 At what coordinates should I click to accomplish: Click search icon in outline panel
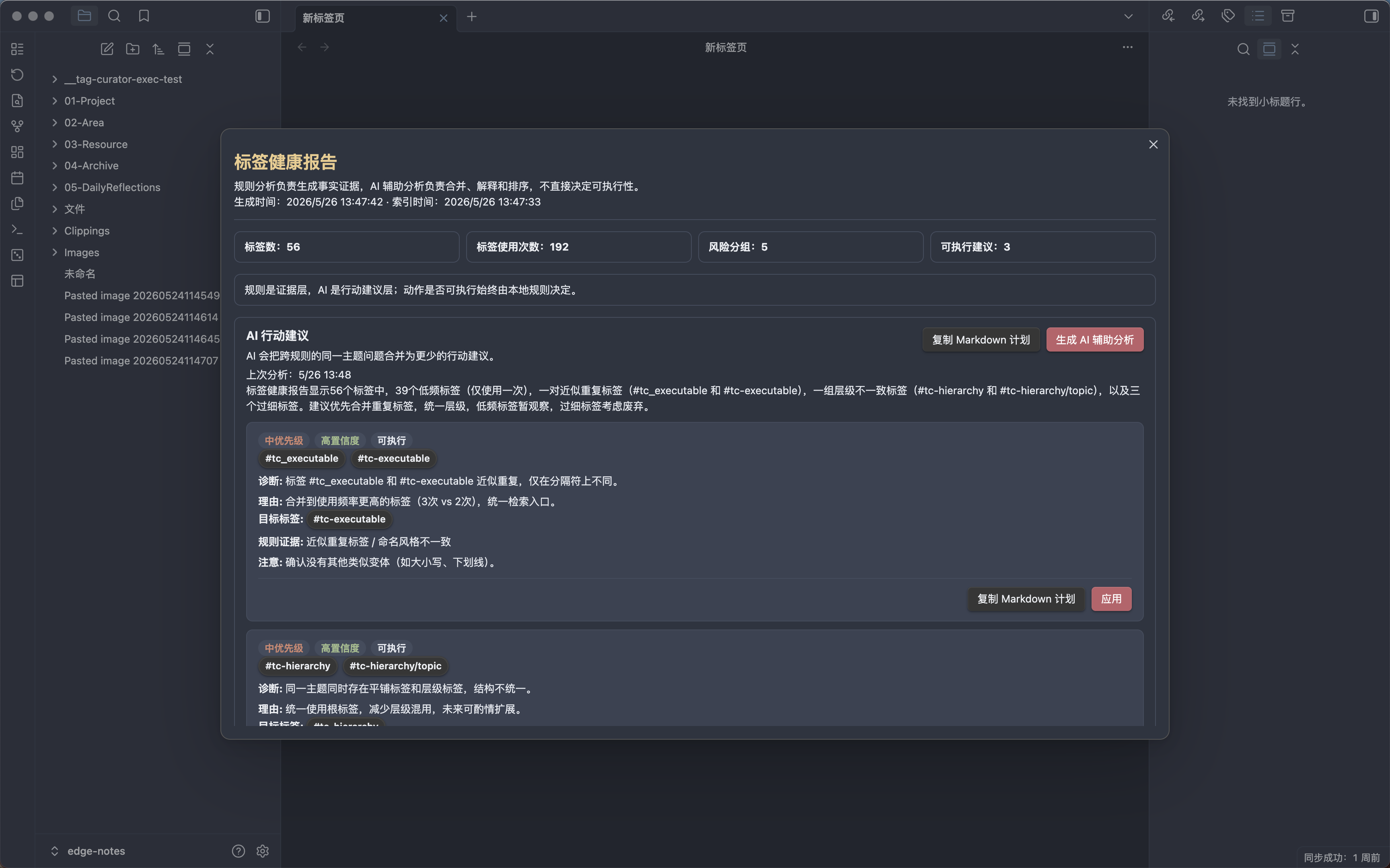coord(1243,49)
